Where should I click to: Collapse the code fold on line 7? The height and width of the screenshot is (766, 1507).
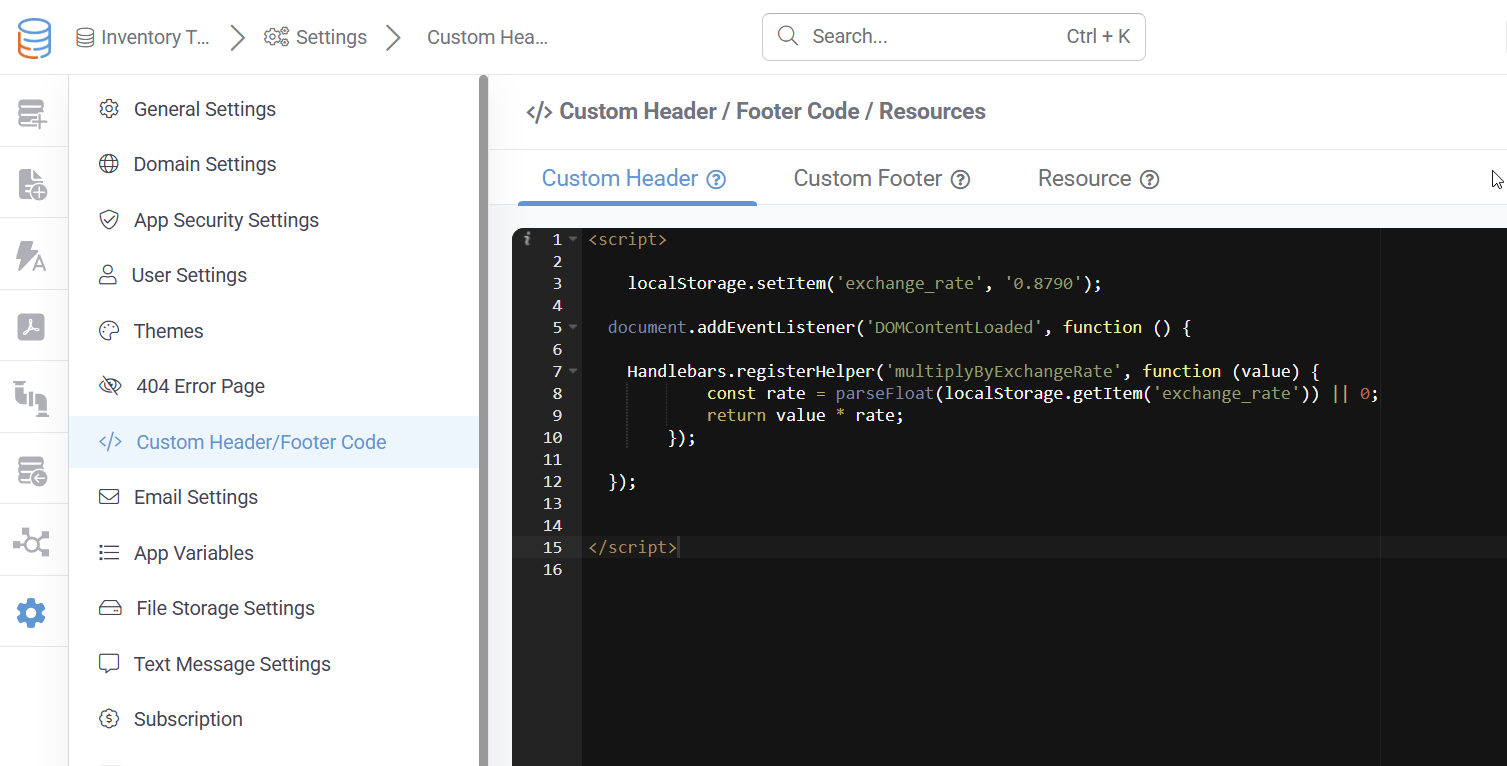tap(573, 372)
